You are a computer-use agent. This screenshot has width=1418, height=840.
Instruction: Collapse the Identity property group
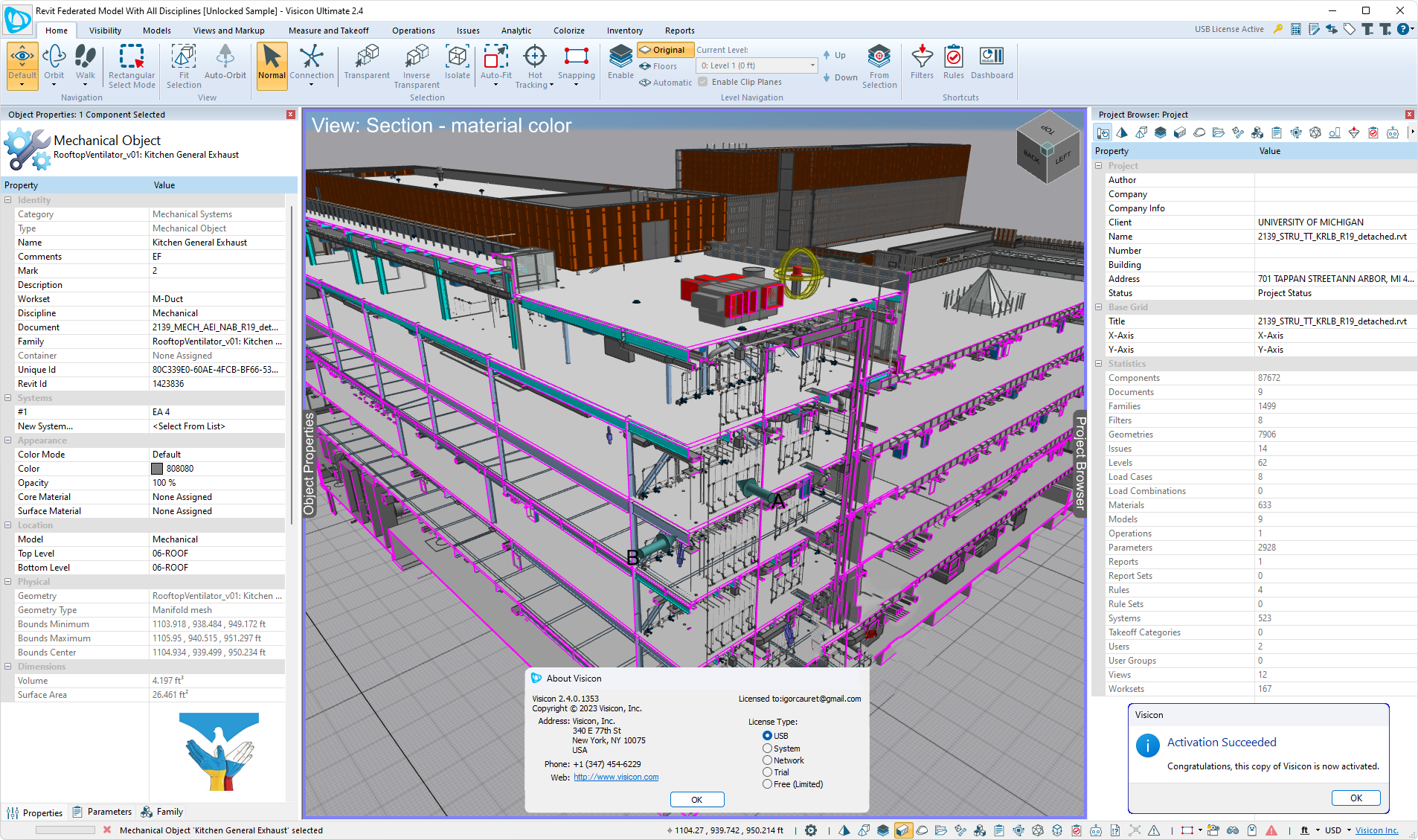point(8,200)
